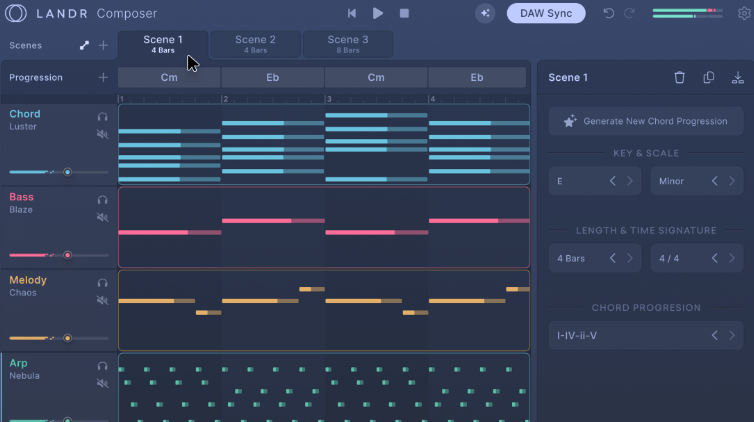Switch to the Scene 3 tab
Image resolution: width=754 pixels, height=422 pixels.
[348, 44]
